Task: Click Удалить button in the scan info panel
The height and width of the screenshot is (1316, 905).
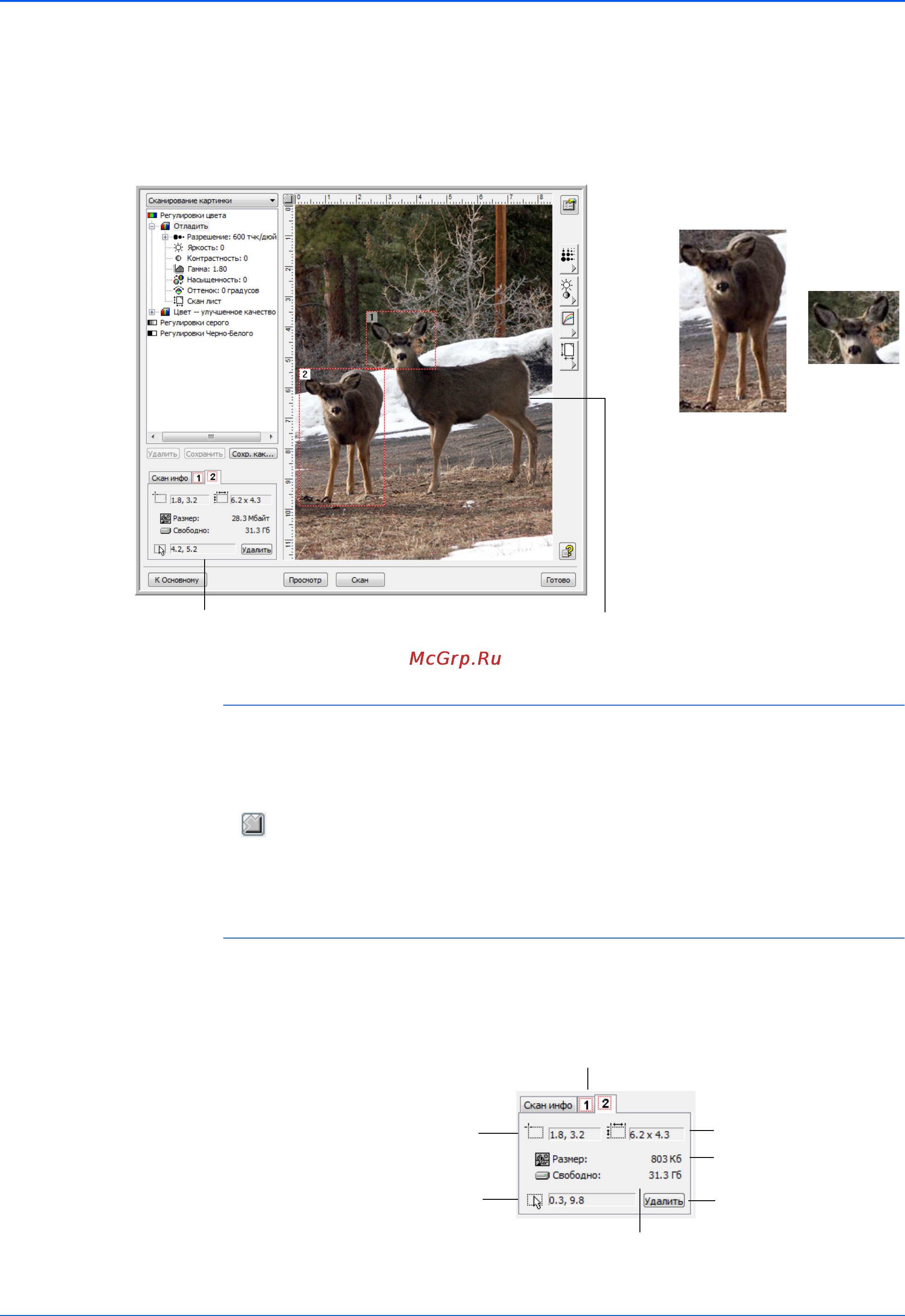Action: tap(256, 550)
